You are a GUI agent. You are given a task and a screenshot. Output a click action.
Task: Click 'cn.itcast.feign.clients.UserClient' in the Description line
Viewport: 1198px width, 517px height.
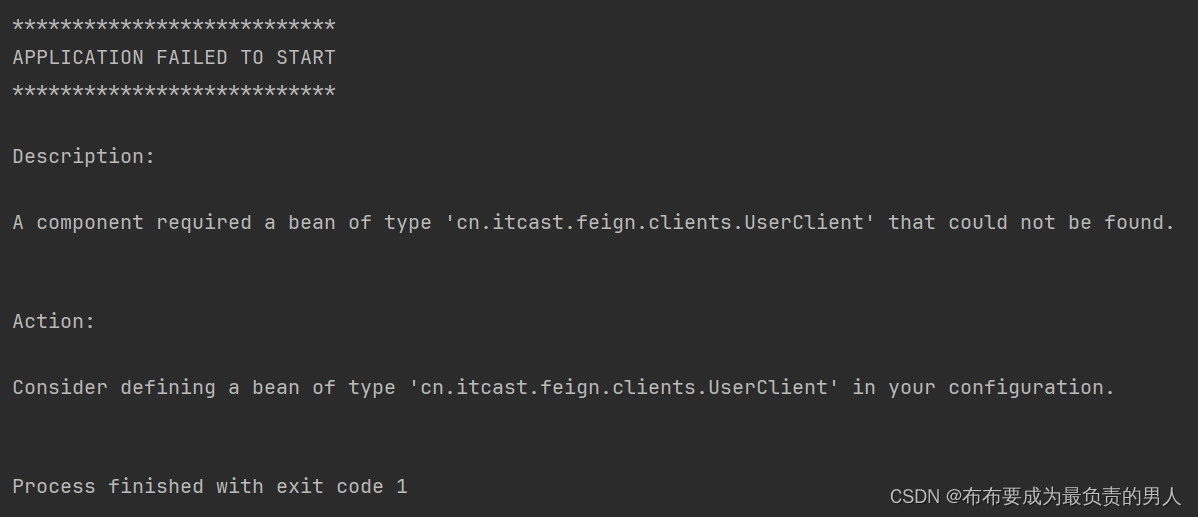[x=660, y=223]
